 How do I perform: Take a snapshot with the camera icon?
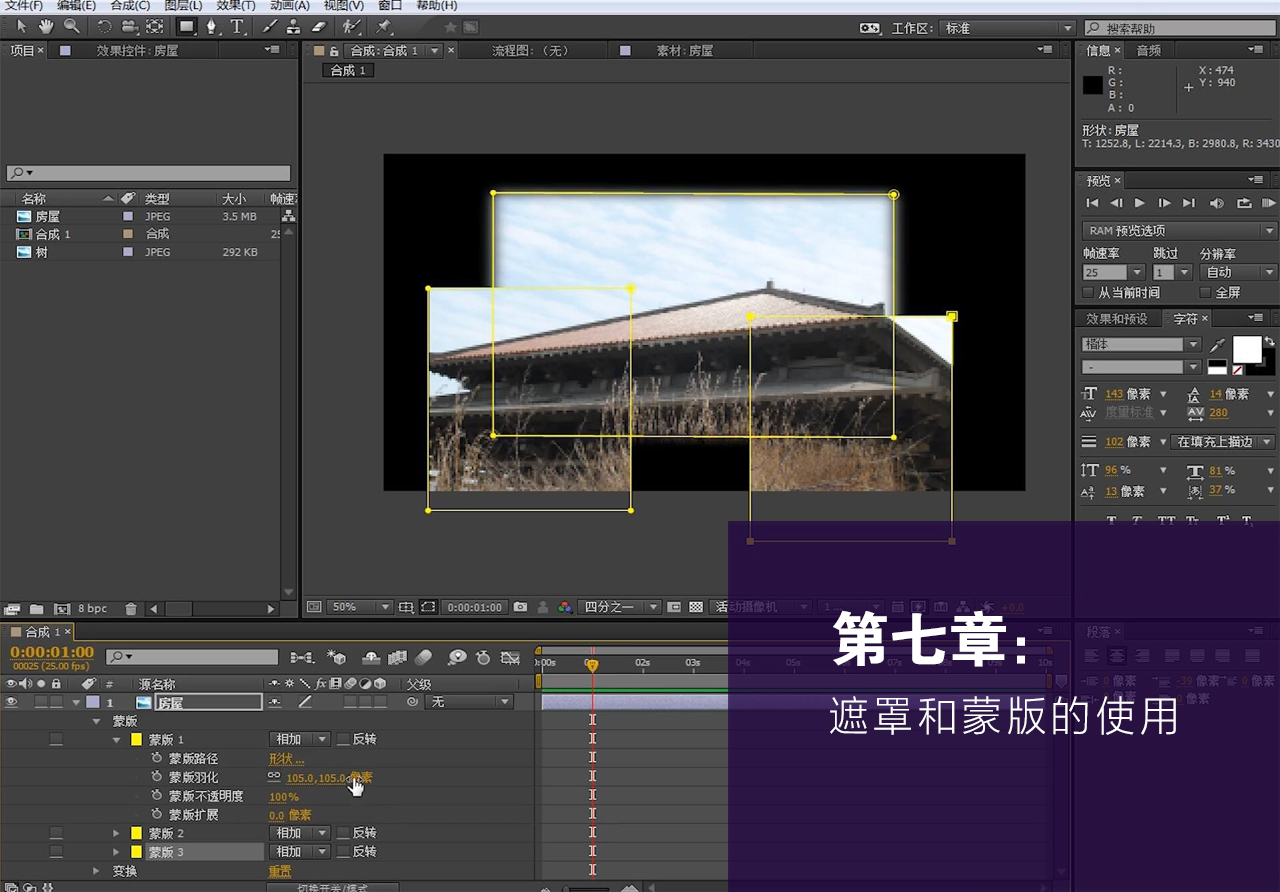click(520, 607)
